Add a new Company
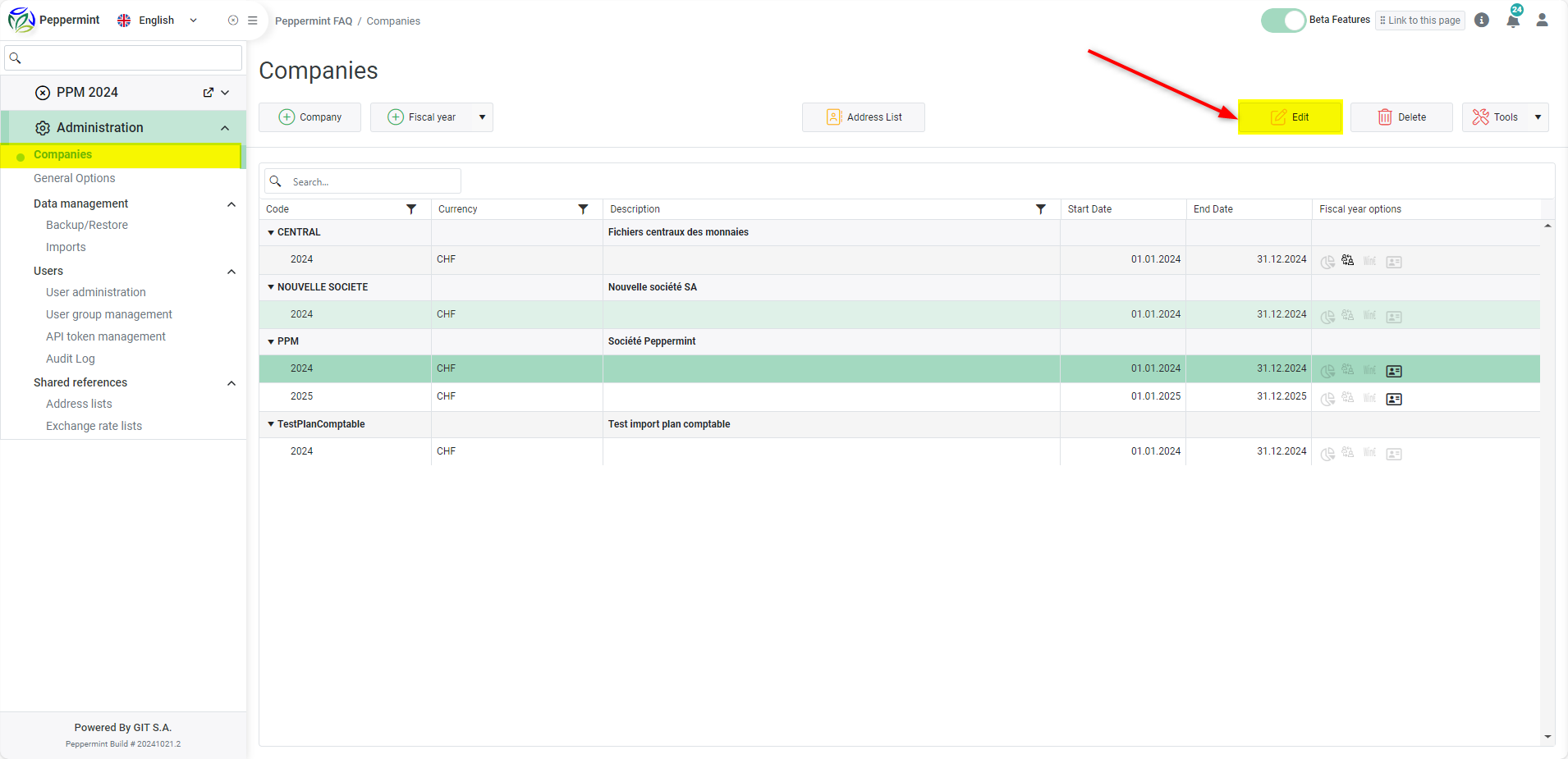1568x759 pixels. point(309,117)
